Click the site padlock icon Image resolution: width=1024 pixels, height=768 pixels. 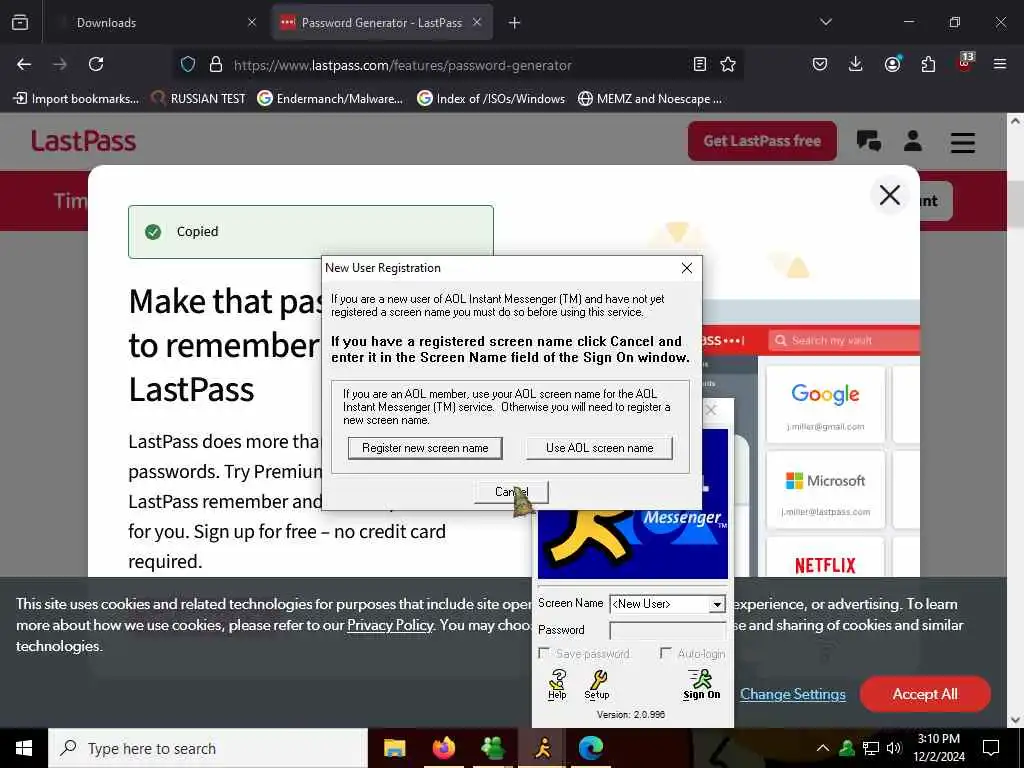216,65
